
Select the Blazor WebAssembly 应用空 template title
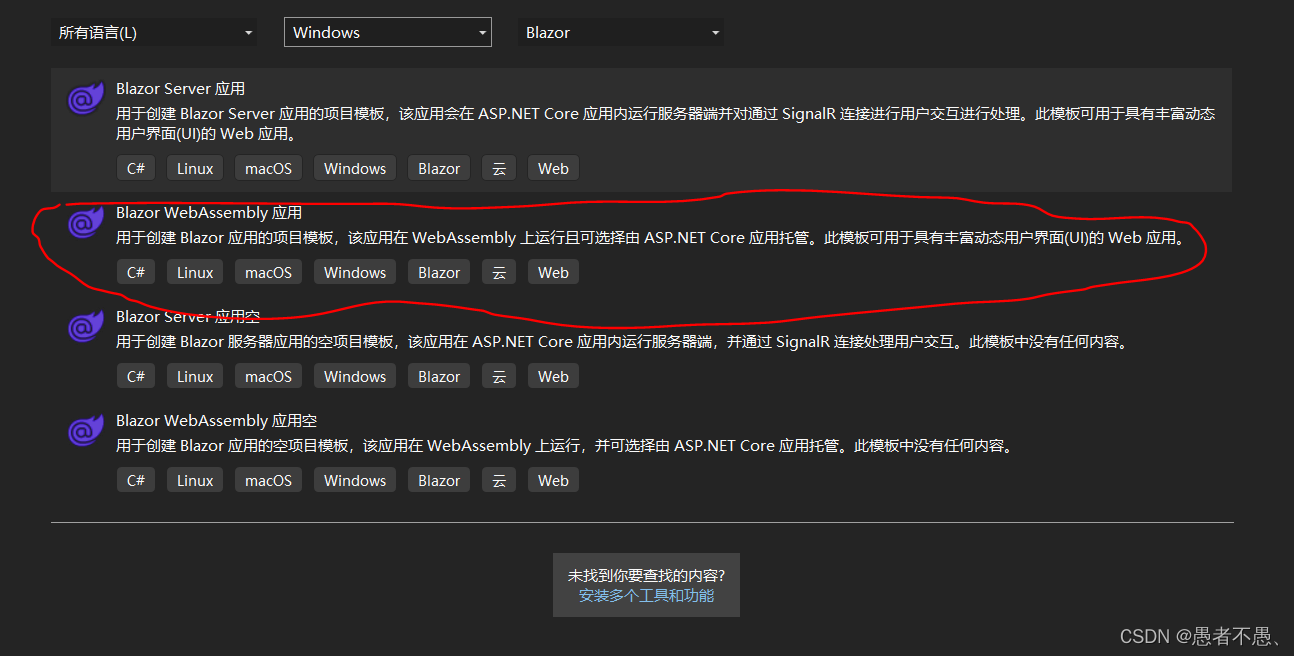pyautogui.click(x=216, y=421)
